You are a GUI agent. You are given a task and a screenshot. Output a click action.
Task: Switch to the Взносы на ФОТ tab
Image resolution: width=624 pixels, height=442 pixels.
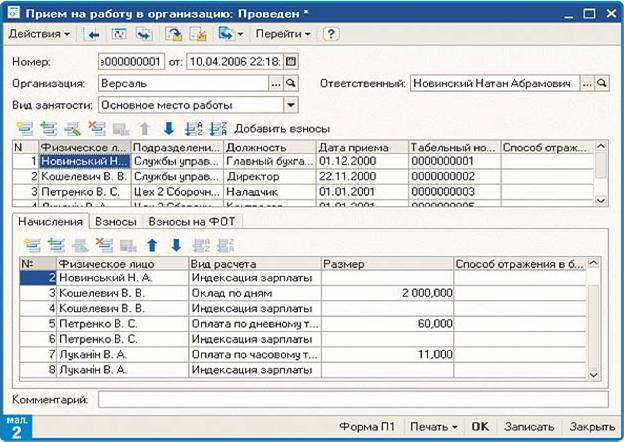(192, 222)
